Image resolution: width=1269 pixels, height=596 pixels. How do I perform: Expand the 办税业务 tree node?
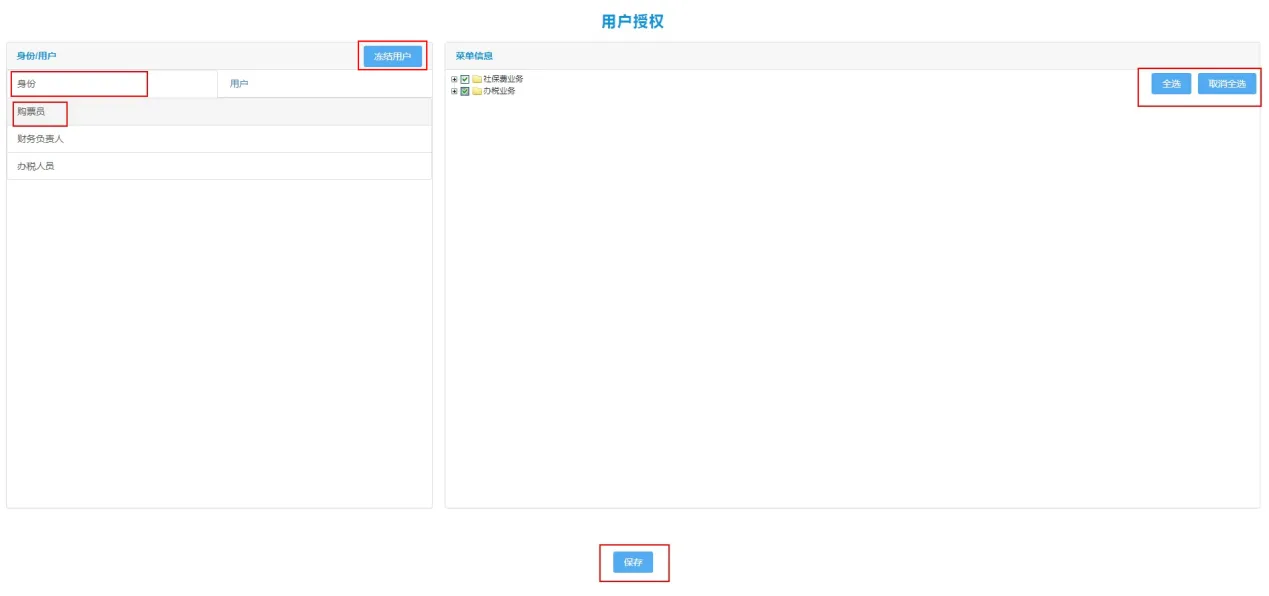tap(454, 91)
